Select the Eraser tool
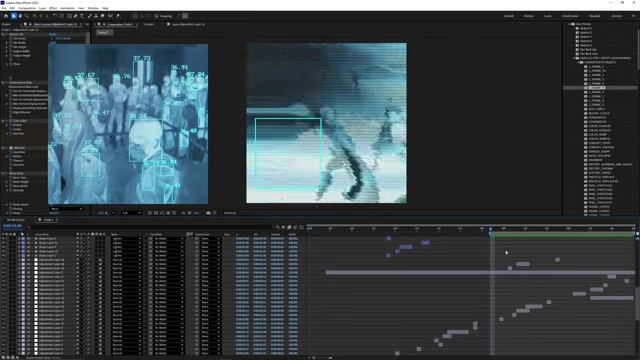640x360 pixels. [x=102, y=16]
